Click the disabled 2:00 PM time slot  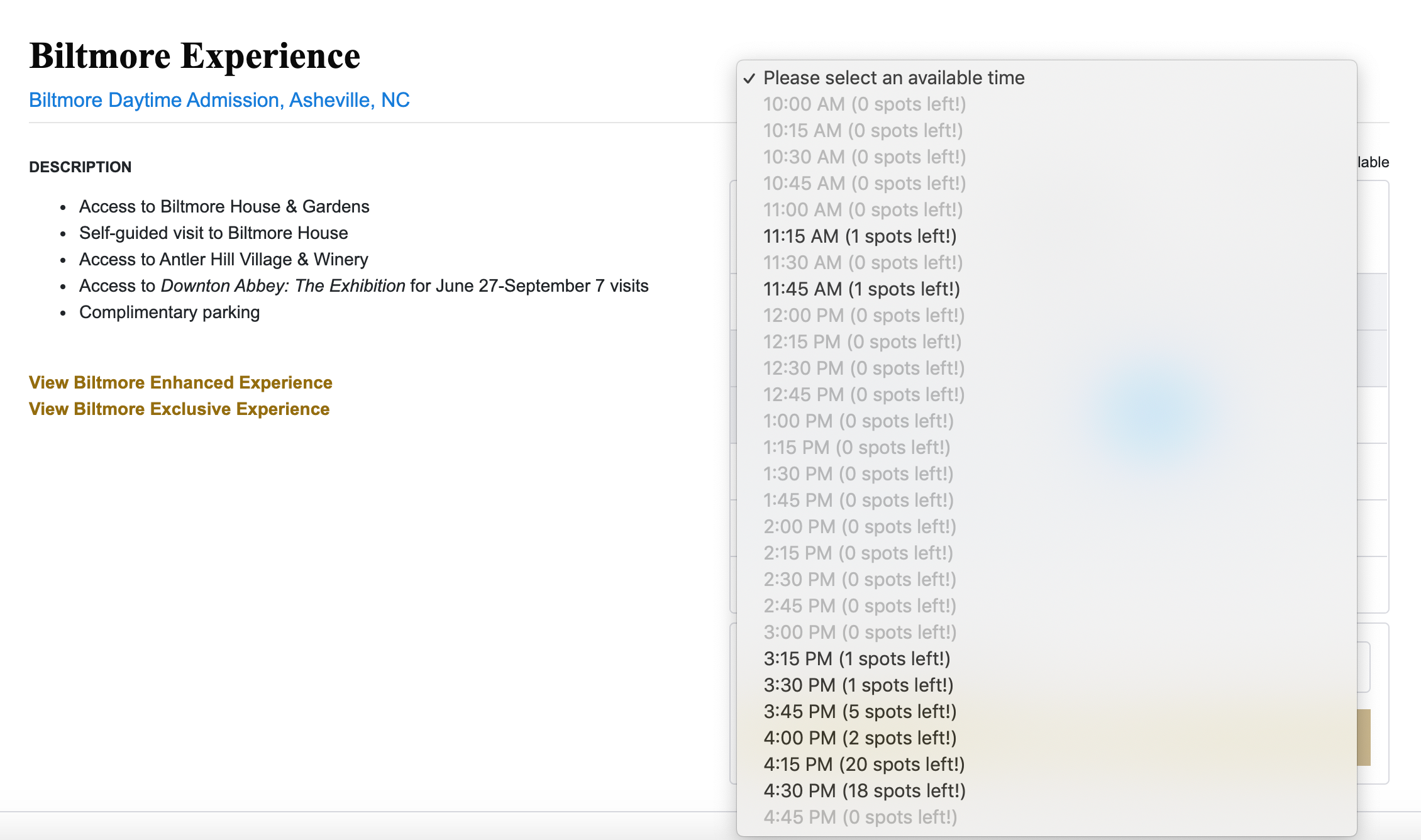pyautogui.click(x=860, y=527)
